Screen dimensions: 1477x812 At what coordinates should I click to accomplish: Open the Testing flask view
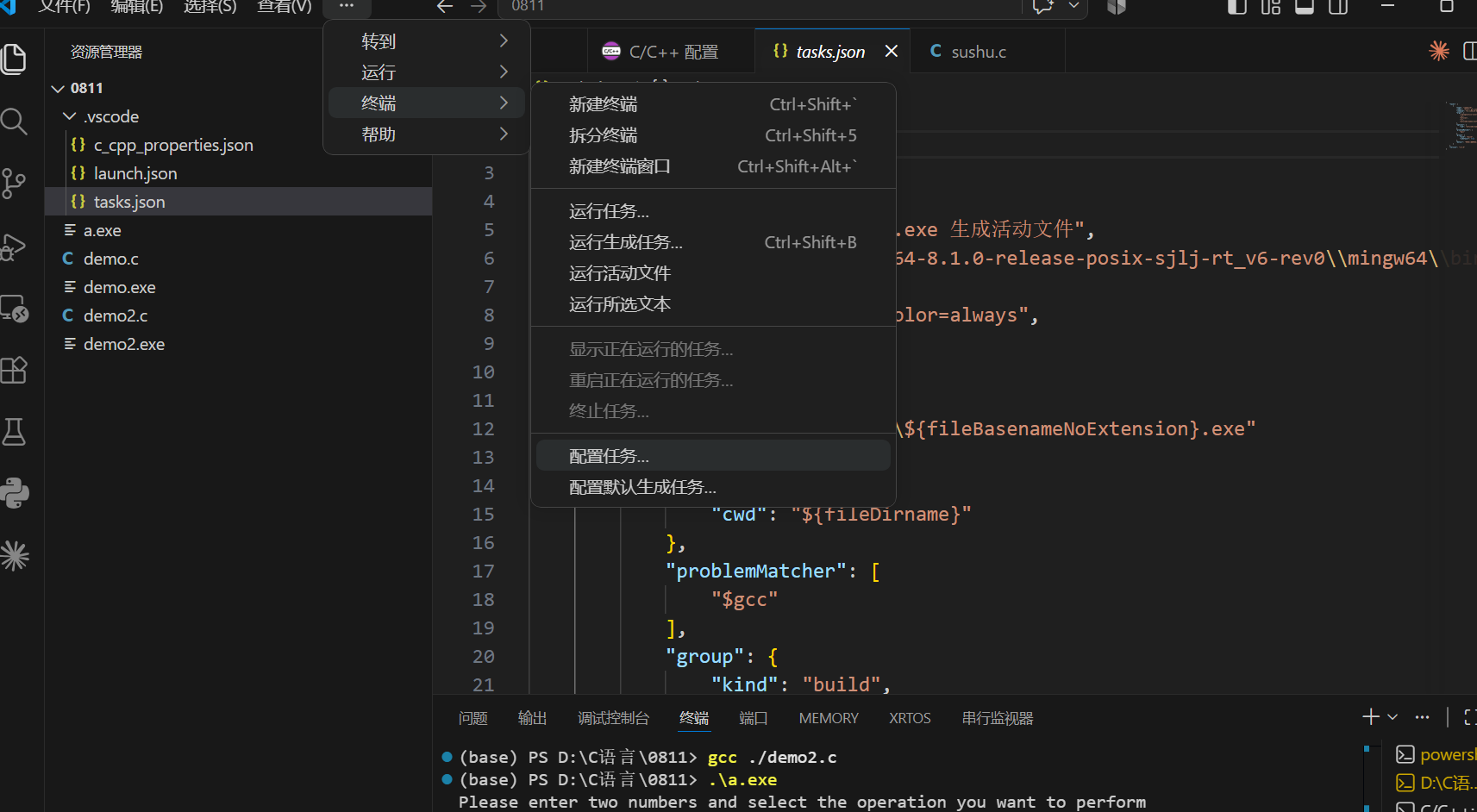click(x=14, y=432)
